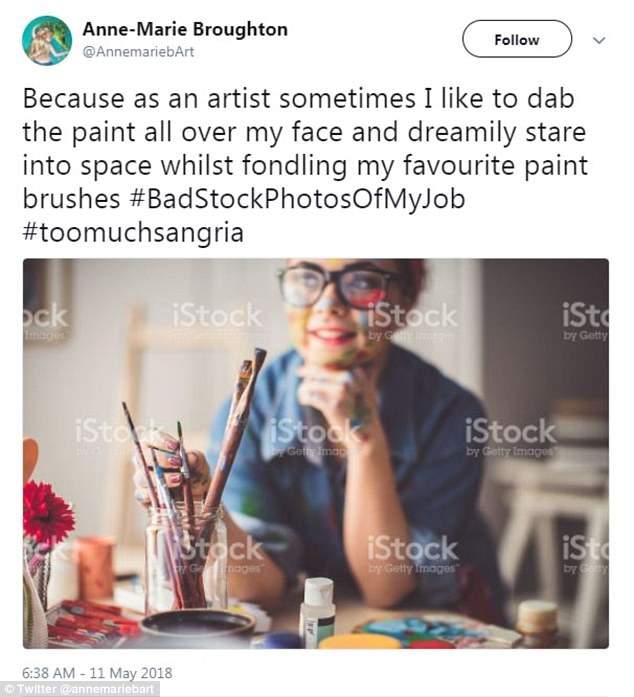634x697 pixels.
Task: Open the Anne-Marie Broughton display name
Action: tap(185, 29)
